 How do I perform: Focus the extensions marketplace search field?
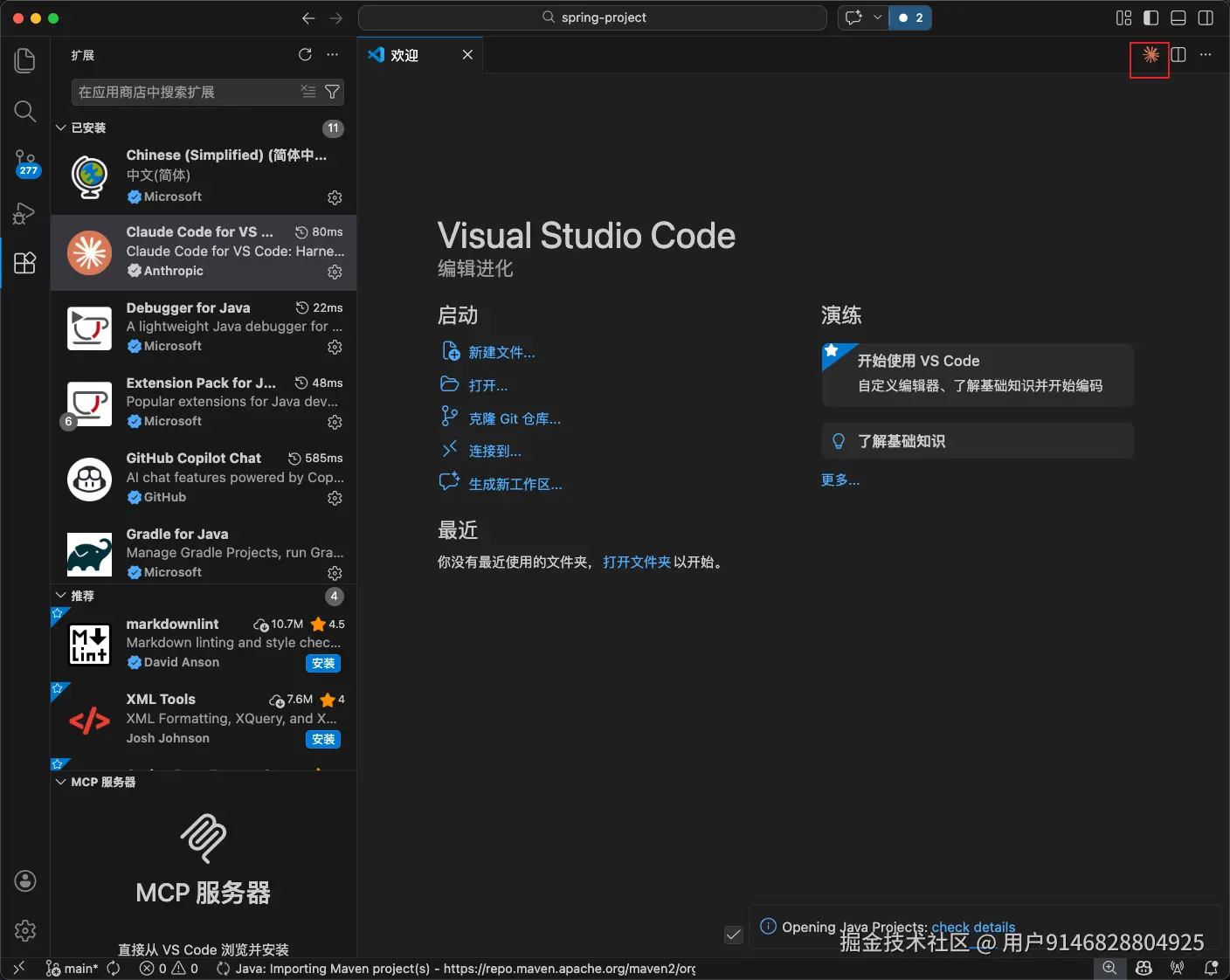point(187,92)
